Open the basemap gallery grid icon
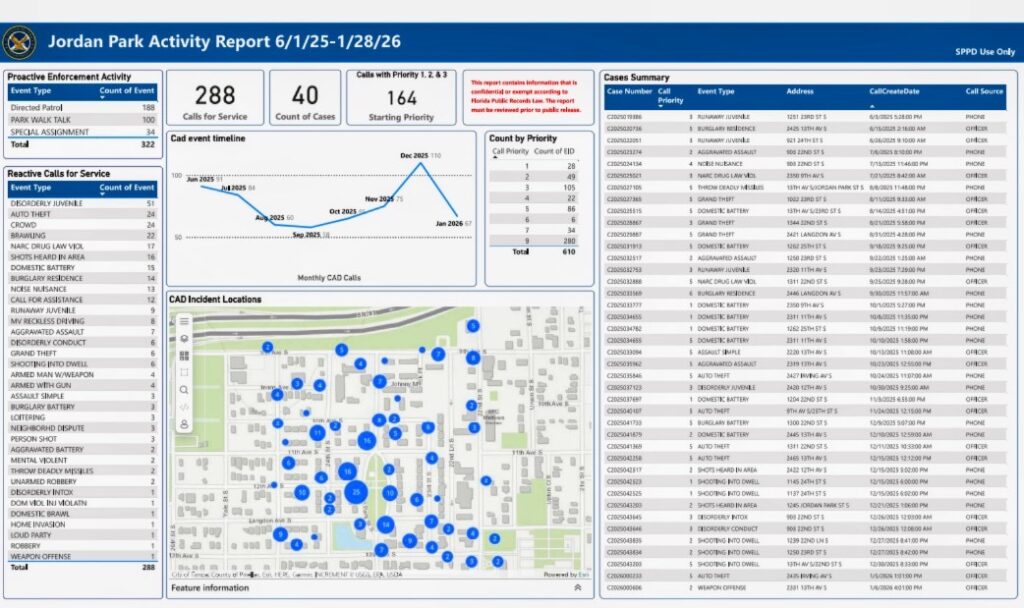 (x=184, y=356)
